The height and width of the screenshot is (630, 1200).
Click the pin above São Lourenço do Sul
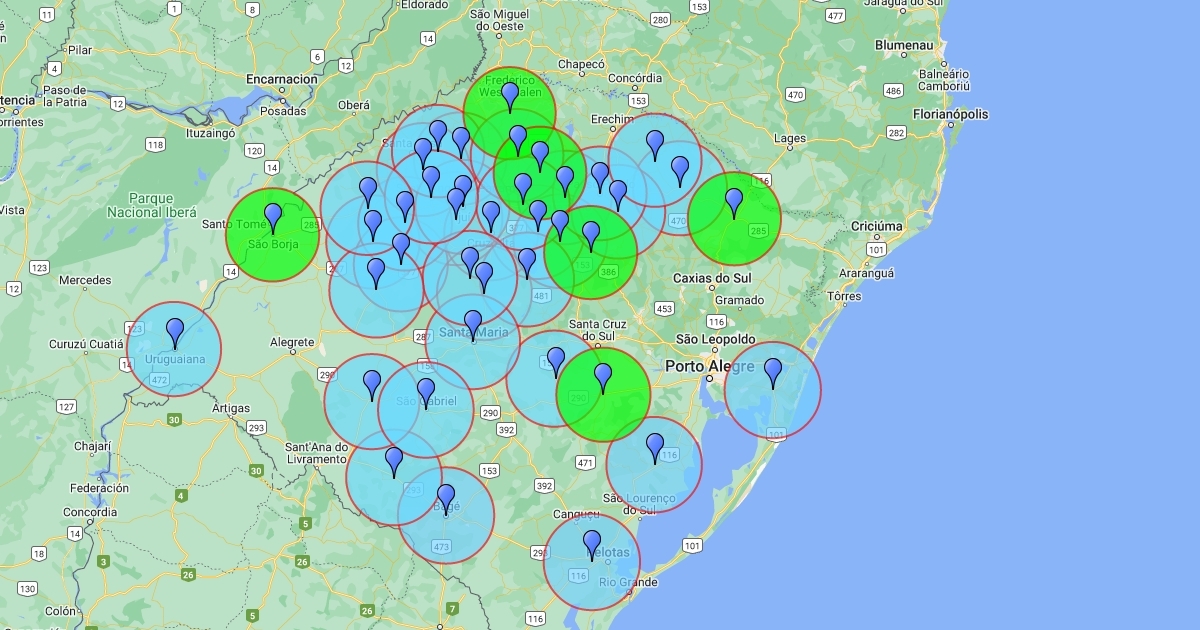coord(655,448)
